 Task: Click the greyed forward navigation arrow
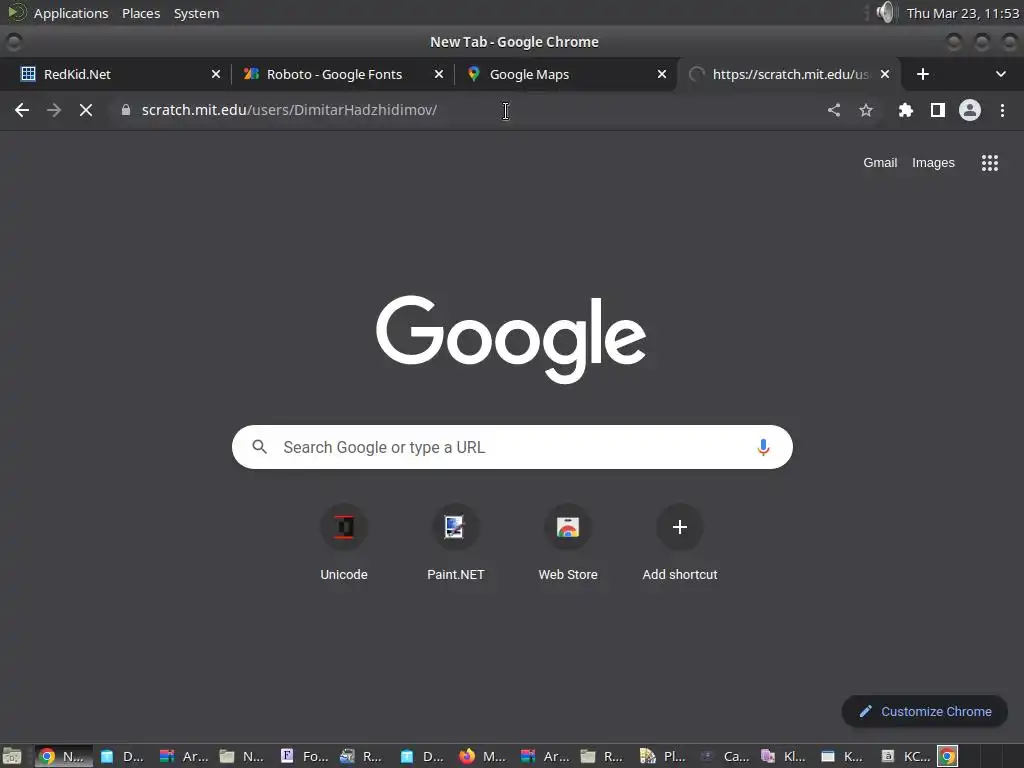pyautogui.click(x=54, y=110)
